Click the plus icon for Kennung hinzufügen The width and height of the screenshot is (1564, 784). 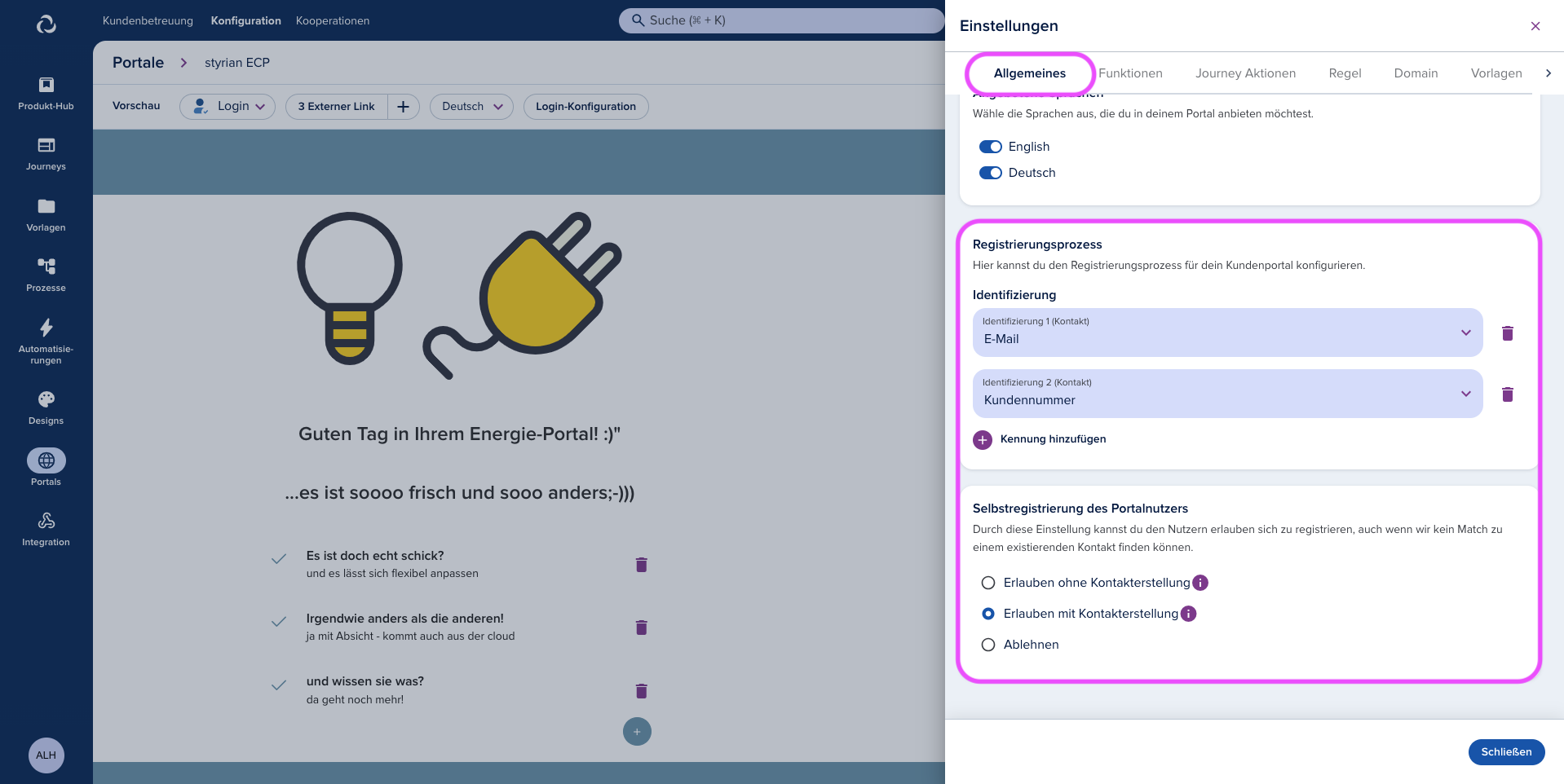coord(983,440)
